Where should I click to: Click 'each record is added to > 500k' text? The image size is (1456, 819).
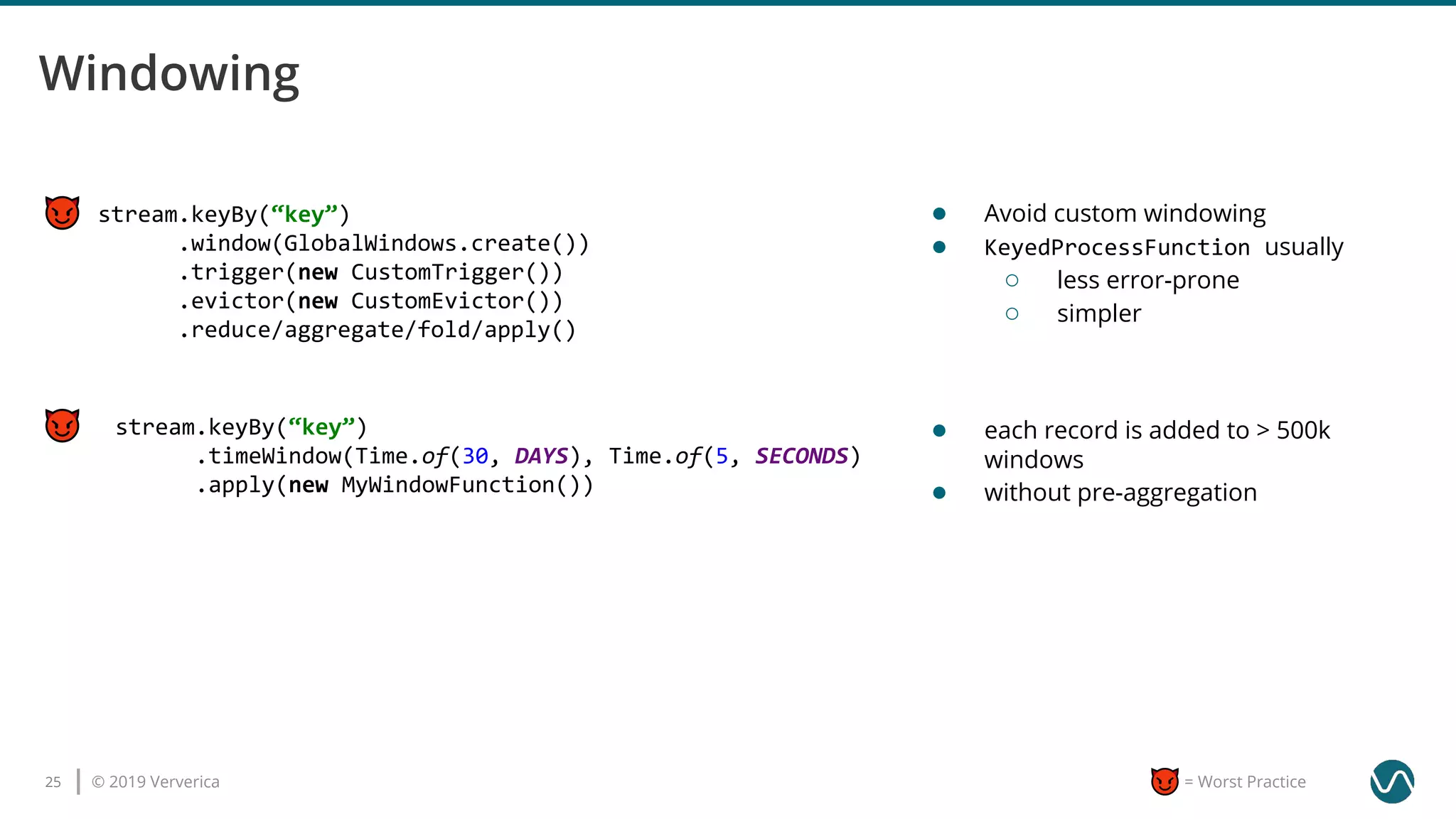point(1156,430)
